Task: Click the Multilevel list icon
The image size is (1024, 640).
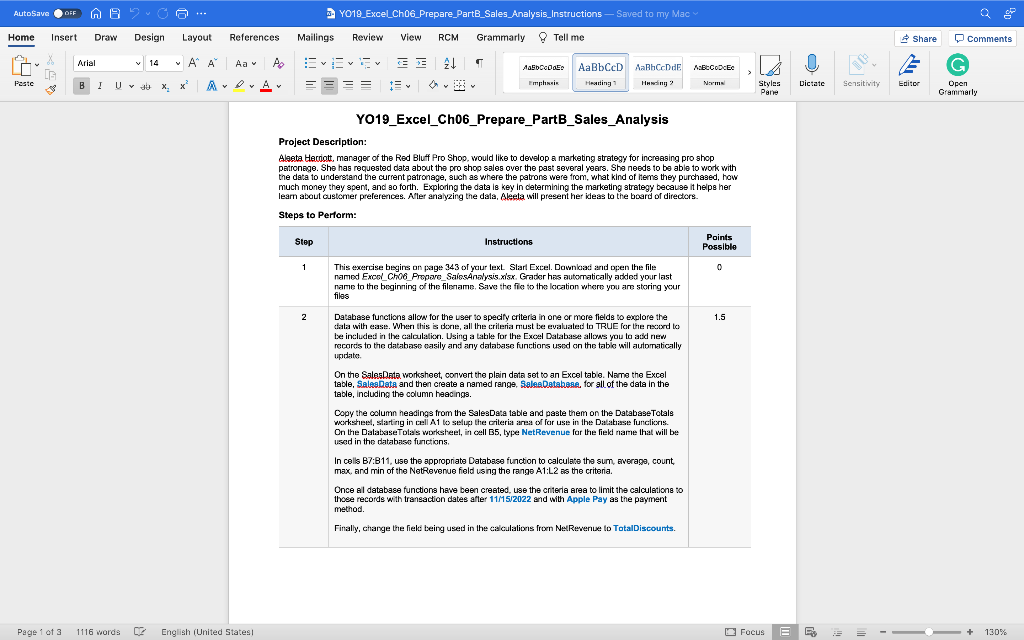Action: click(364, 63)
